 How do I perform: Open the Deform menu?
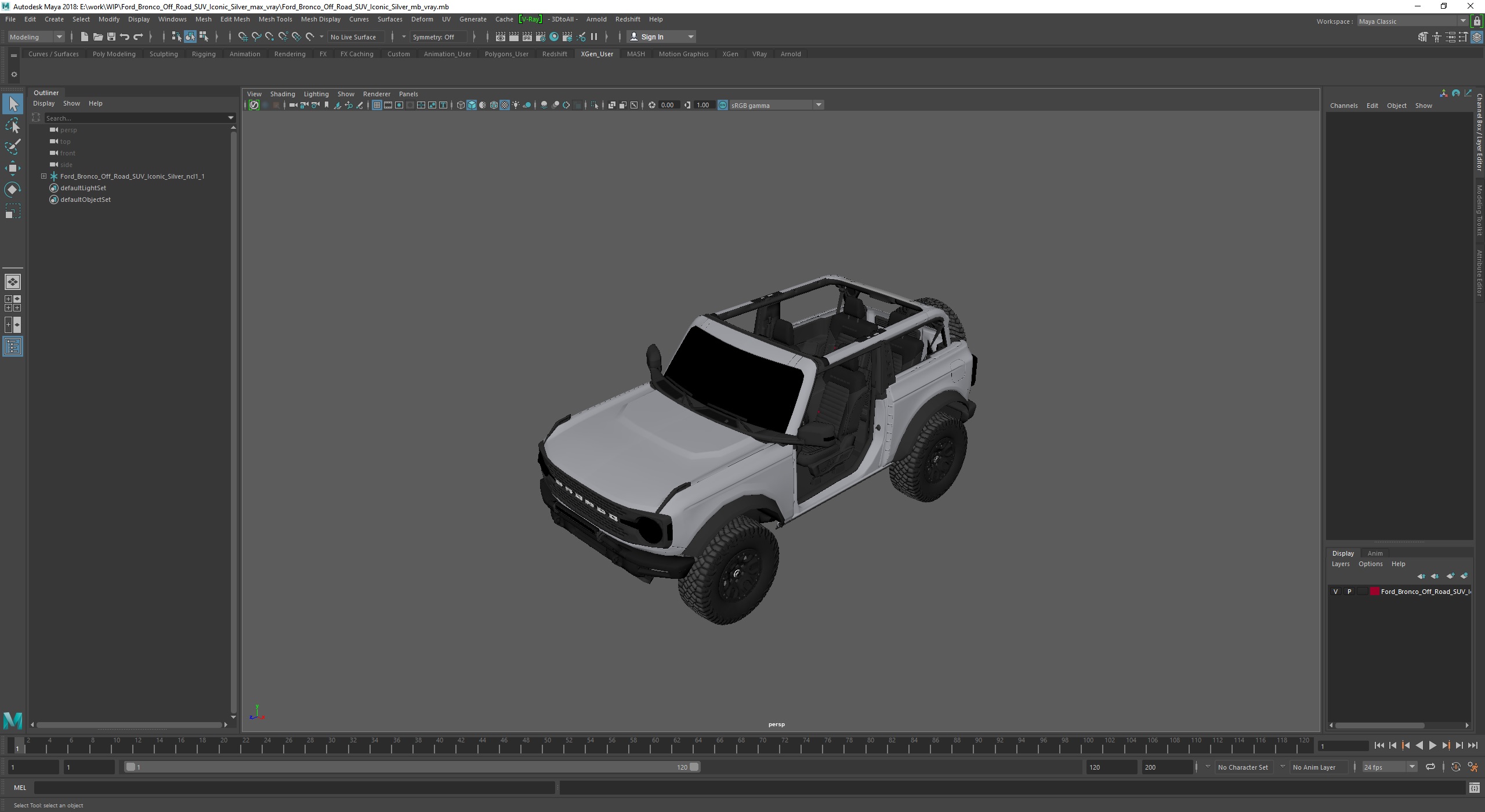click(x=422, y=19)
